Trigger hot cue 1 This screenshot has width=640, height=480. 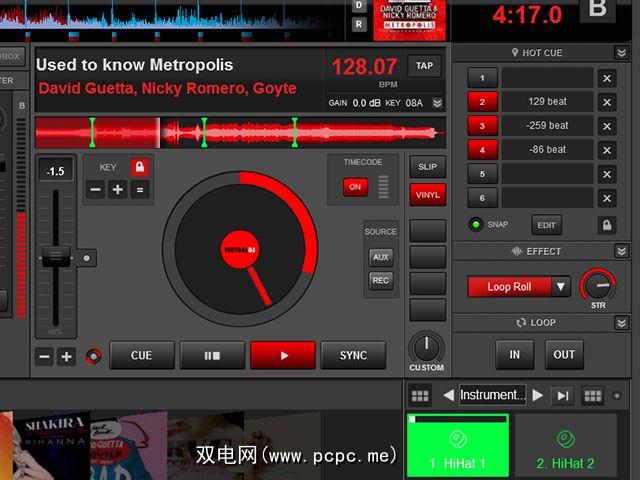(482, 78)
